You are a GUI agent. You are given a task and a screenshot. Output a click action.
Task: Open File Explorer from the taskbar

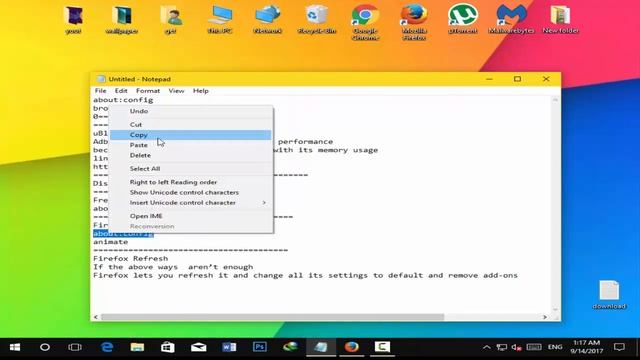137,347
